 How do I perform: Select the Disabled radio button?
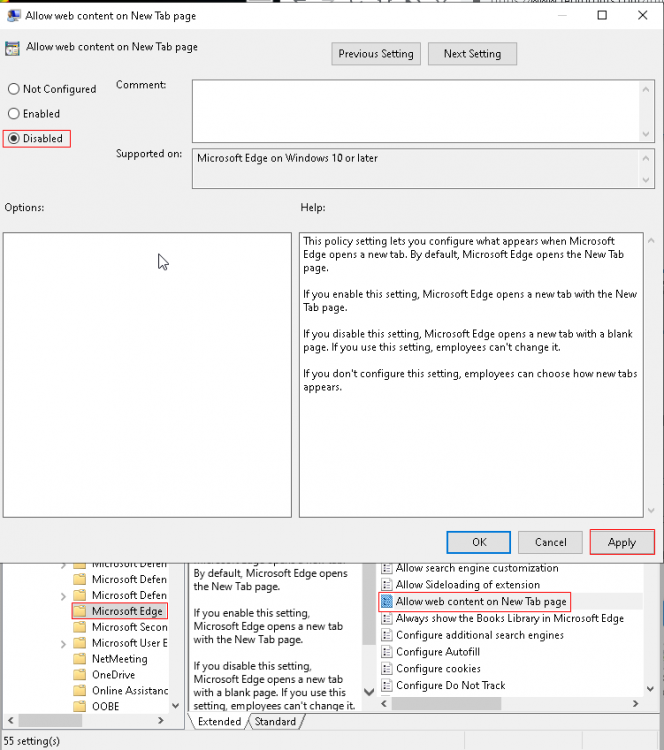[14, 139]
